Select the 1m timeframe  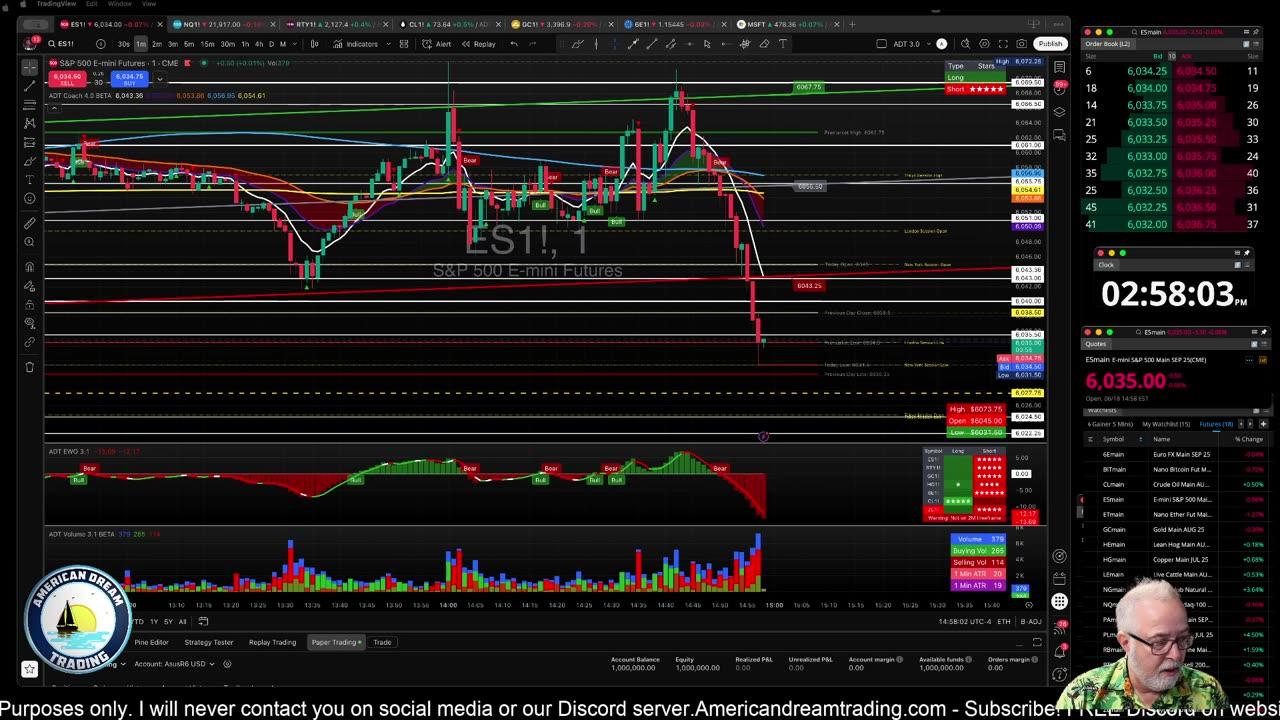tap(141, 44)
